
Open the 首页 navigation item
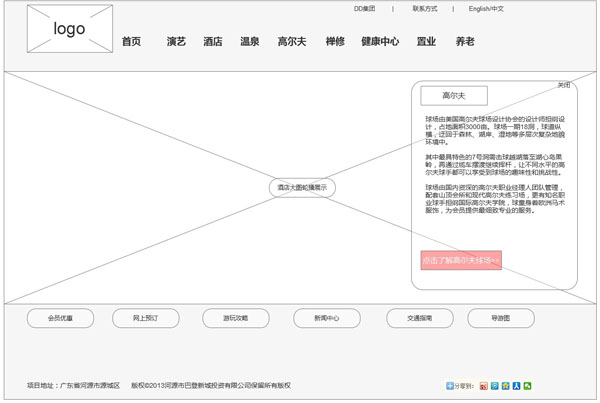tap(131, 42)
